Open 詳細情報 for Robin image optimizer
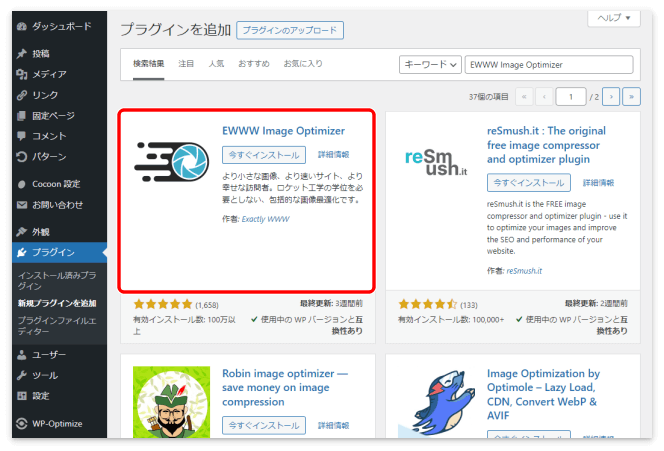Image resolution: width=664 pixels, height=451 pixels. click(x=334, y=425)
